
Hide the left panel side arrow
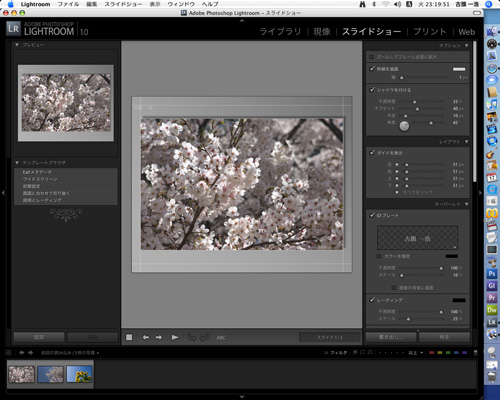coord(3,193)
